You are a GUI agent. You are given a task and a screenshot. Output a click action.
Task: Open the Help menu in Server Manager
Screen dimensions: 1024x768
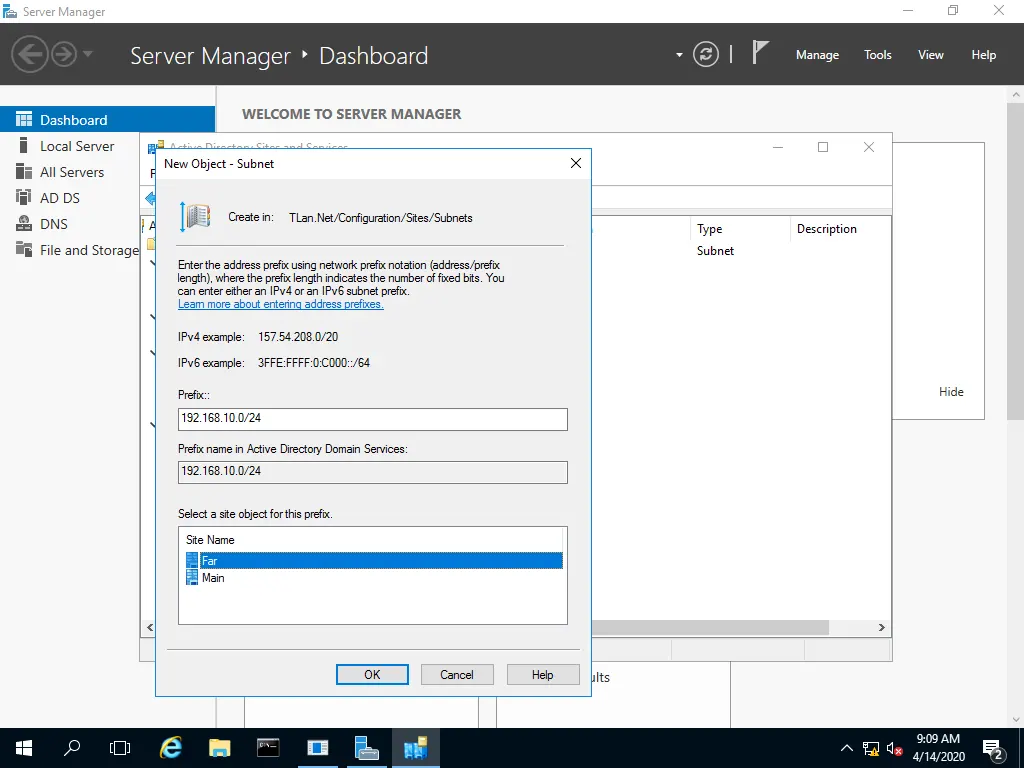(x=984, y=55)
